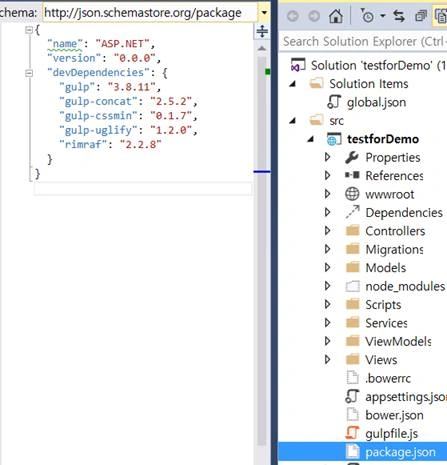447x465 pixels.
Task: Click inside the Search Solution Explorer box
Action: tap(363, 42)
